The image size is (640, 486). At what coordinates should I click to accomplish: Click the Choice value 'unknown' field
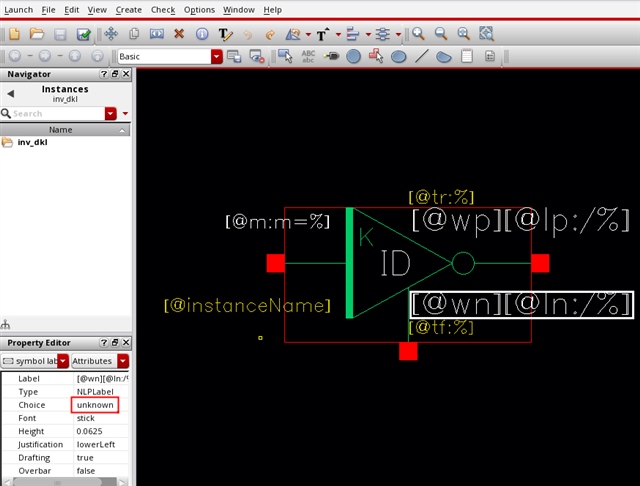click(x=95, y=405)
